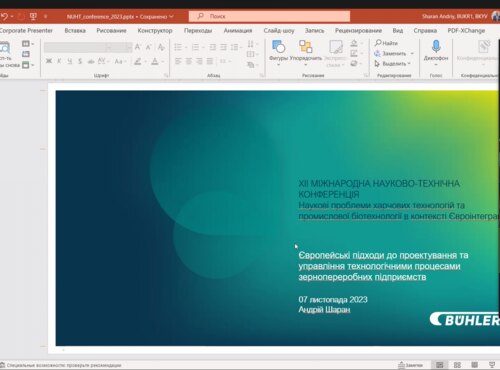Click Заметки notes button in status bar
Image resolution: width=500 pixels, height=370 pixels.
[x=411, y=365]
